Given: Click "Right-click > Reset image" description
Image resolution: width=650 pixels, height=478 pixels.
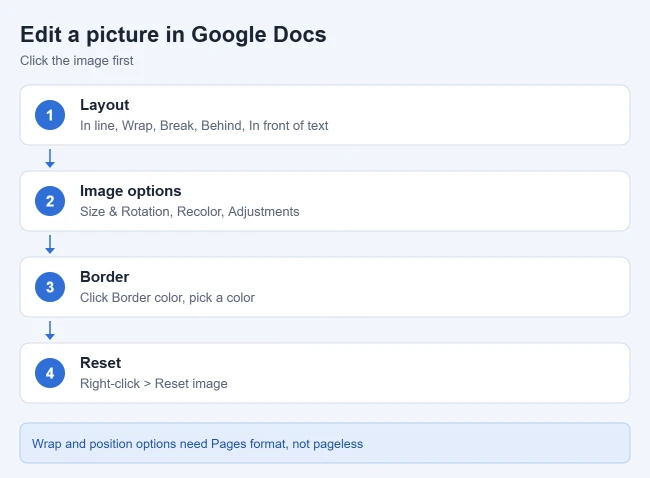Looking at the screenshot, I should point(153,383).
